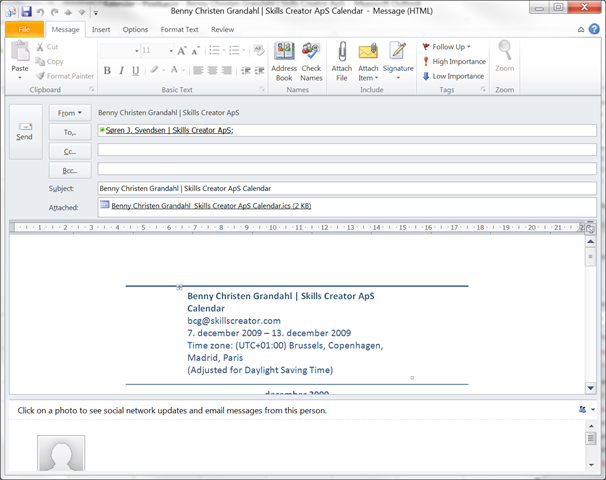Open the Signature dropdown menu
The height and width of the screenshot is (480, 606).
[x=398, y=61]
